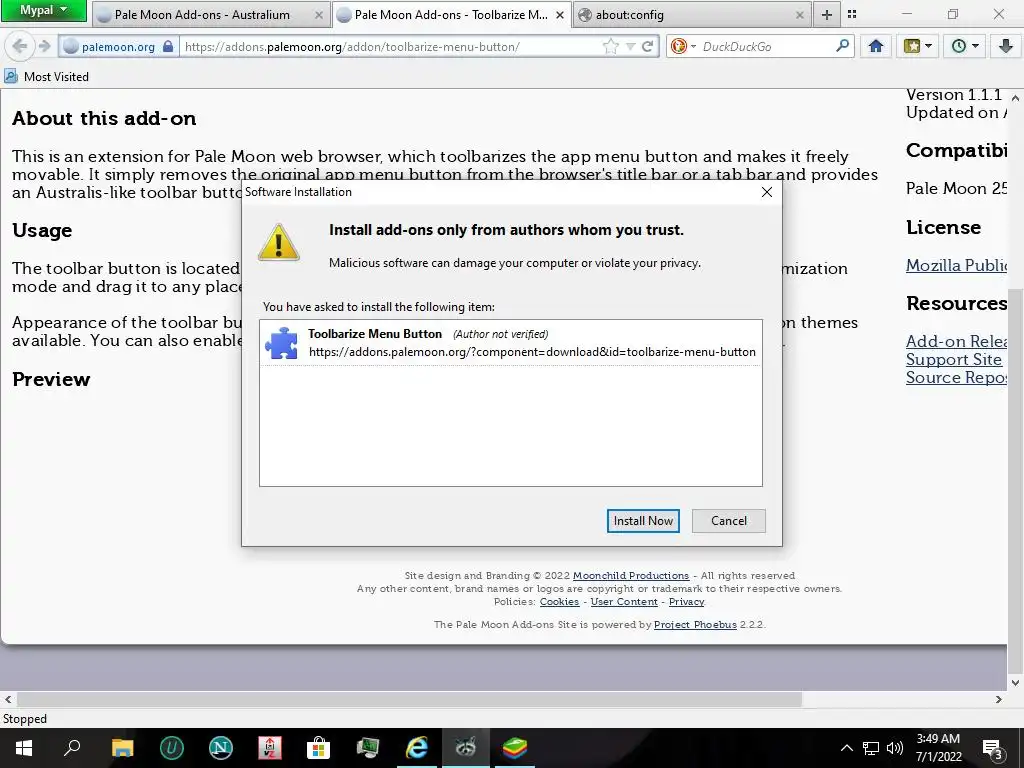Viewport: 1024px width, 768px height.
Task: Open volume tray icon
Action: pyautogui.click(x=895, y=748)
